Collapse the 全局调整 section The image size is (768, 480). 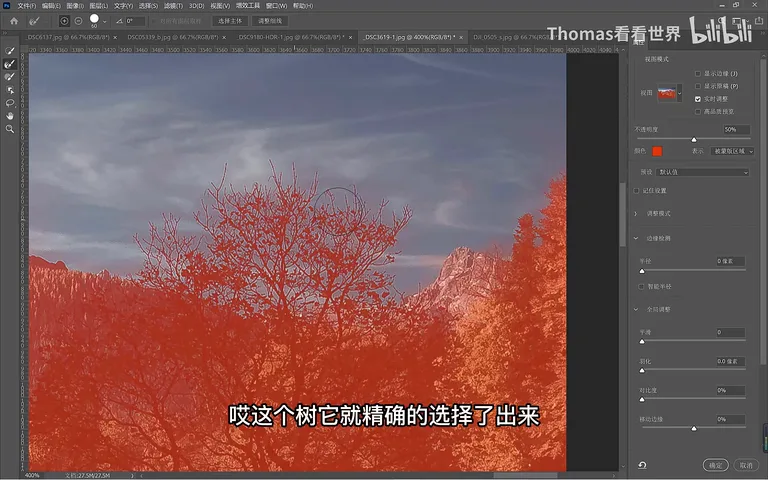pyautogui.click(x=636, y=310)
